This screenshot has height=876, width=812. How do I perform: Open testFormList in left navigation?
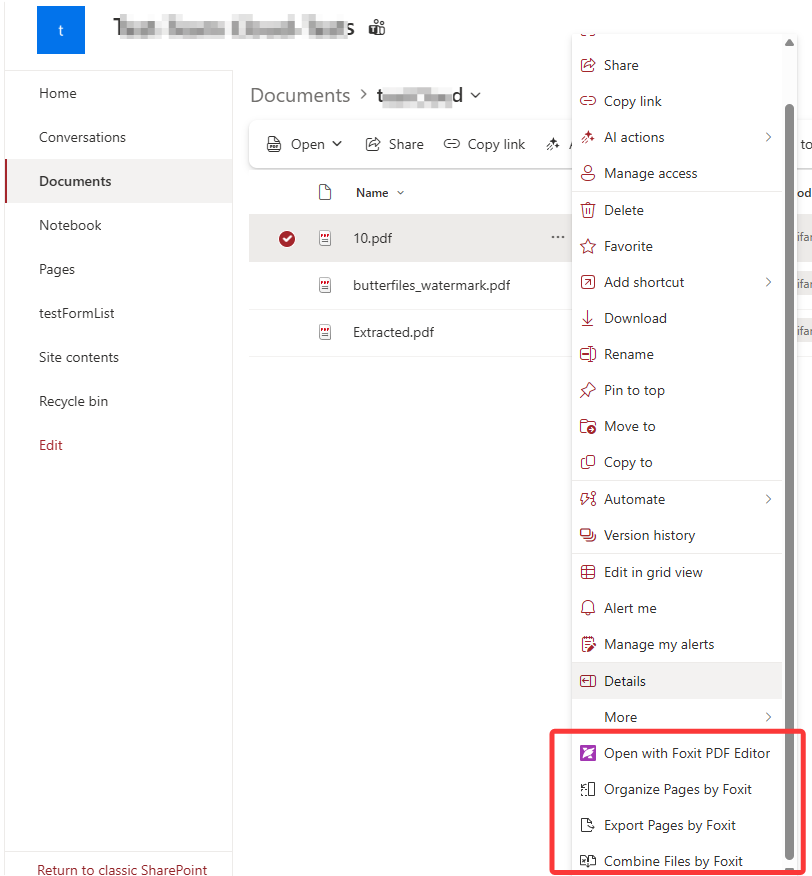(77, 313)
